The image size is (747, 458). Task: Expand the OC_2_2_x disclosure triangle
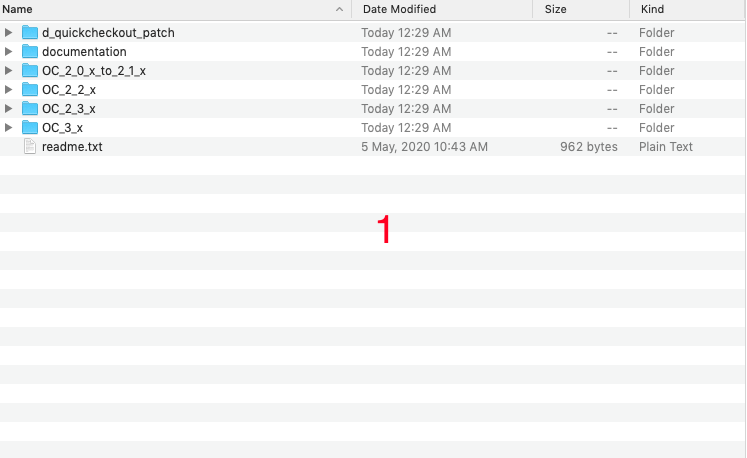click(x=8, y=90)
